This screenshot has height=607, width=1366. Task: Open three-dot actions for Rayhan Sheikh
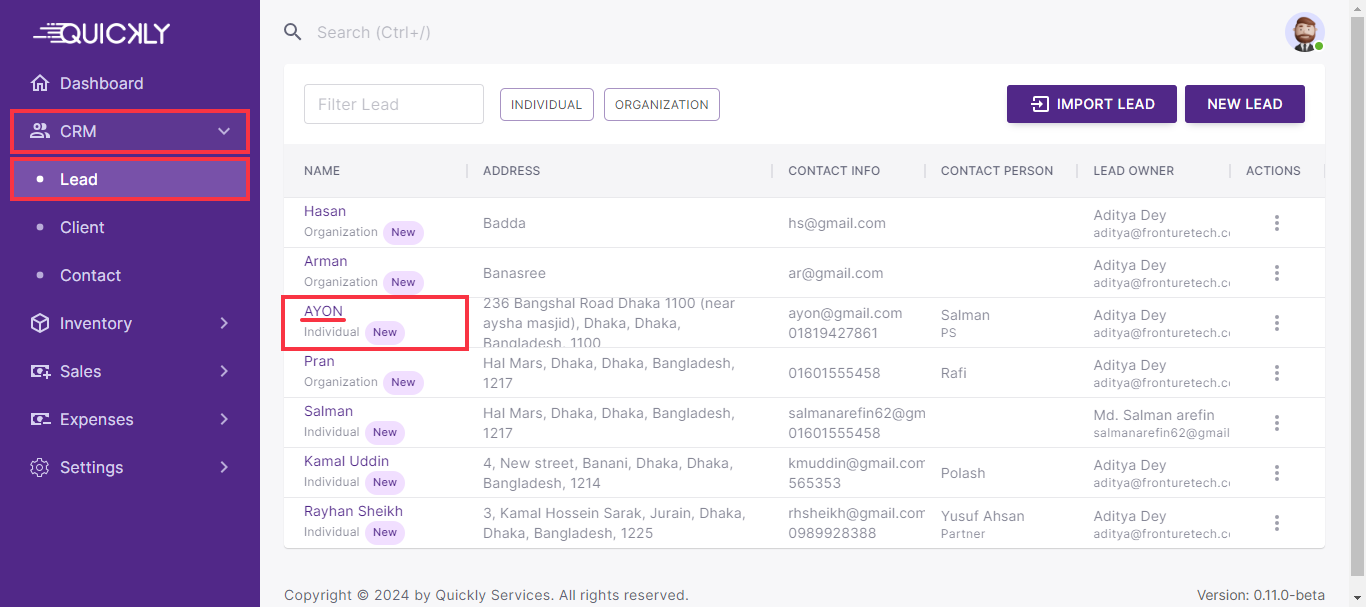[x=1276, y=523]
